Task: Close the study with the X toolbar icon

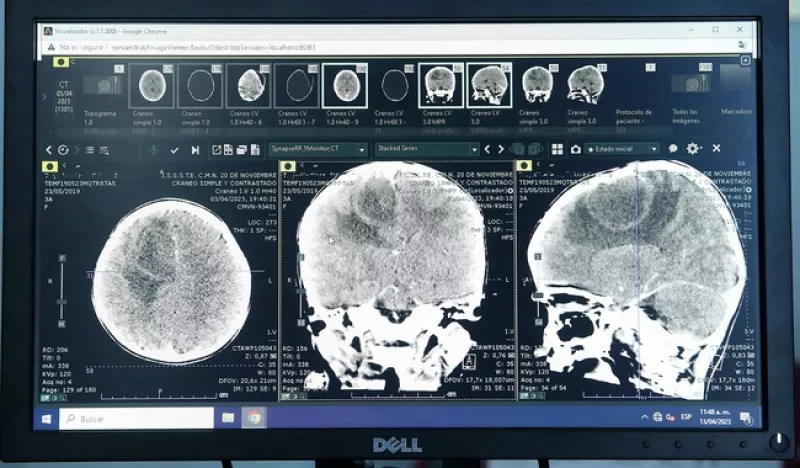Action: tap(716, 149)
